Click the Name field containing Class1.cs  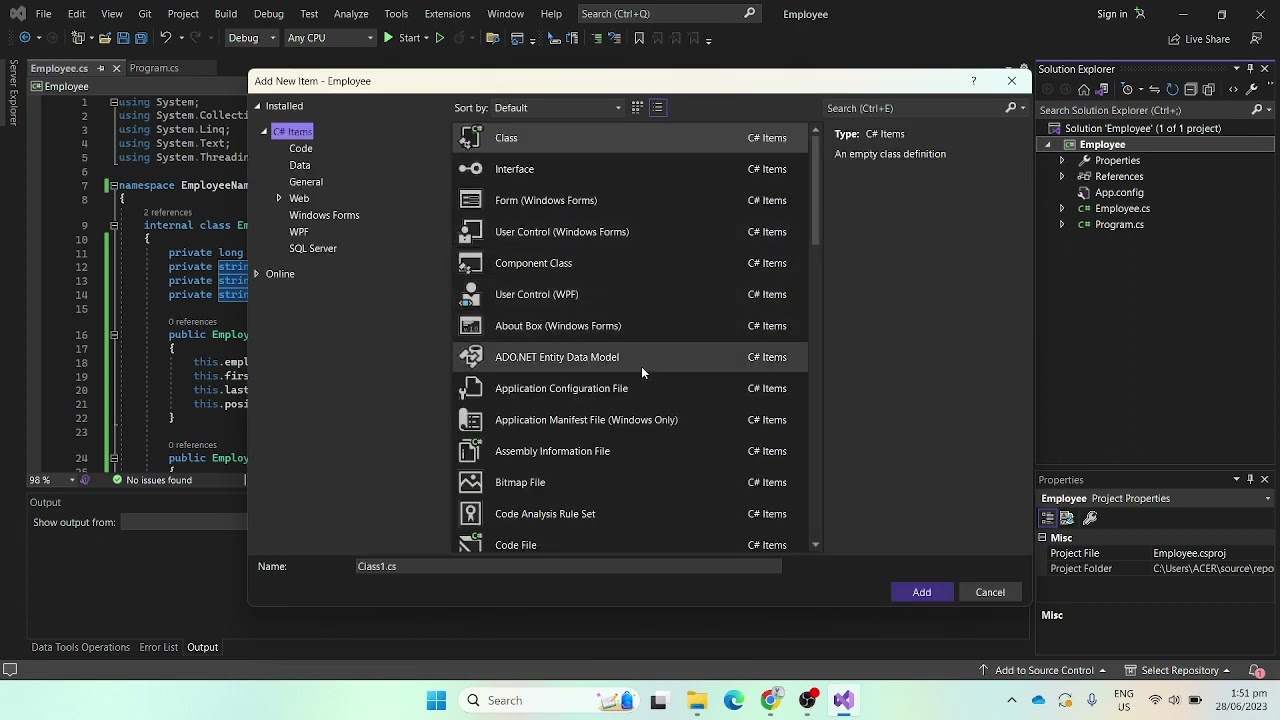point(568,566)
